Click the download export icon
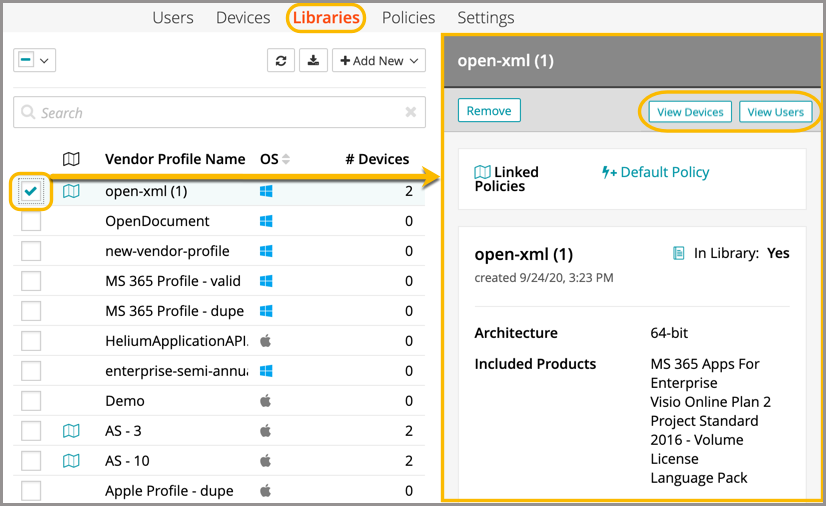The width and height of the screenshot is (826, 506). [313, 61]
